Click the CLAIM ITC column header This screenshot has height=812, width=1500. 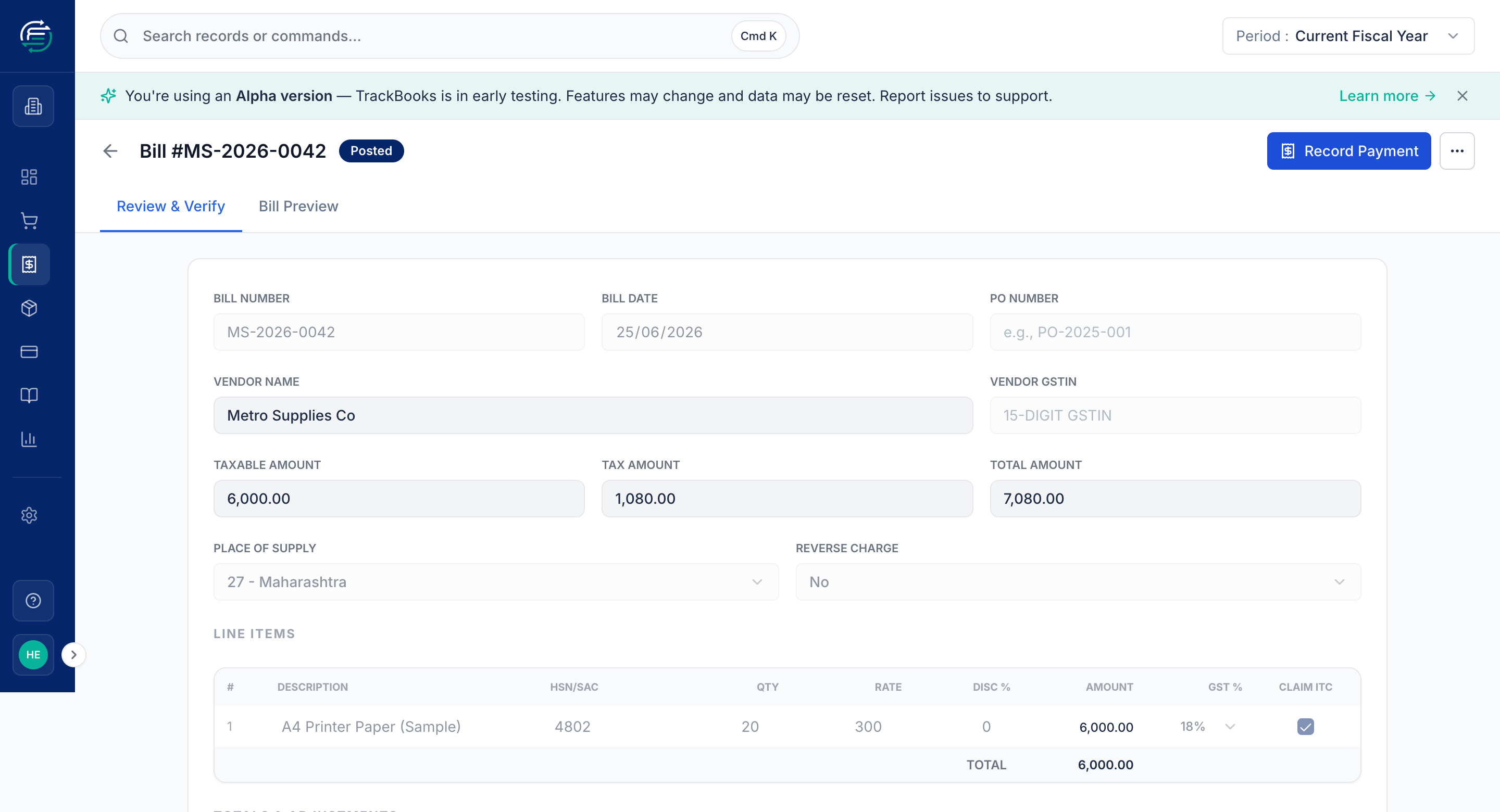click(x=1305, y=687)
